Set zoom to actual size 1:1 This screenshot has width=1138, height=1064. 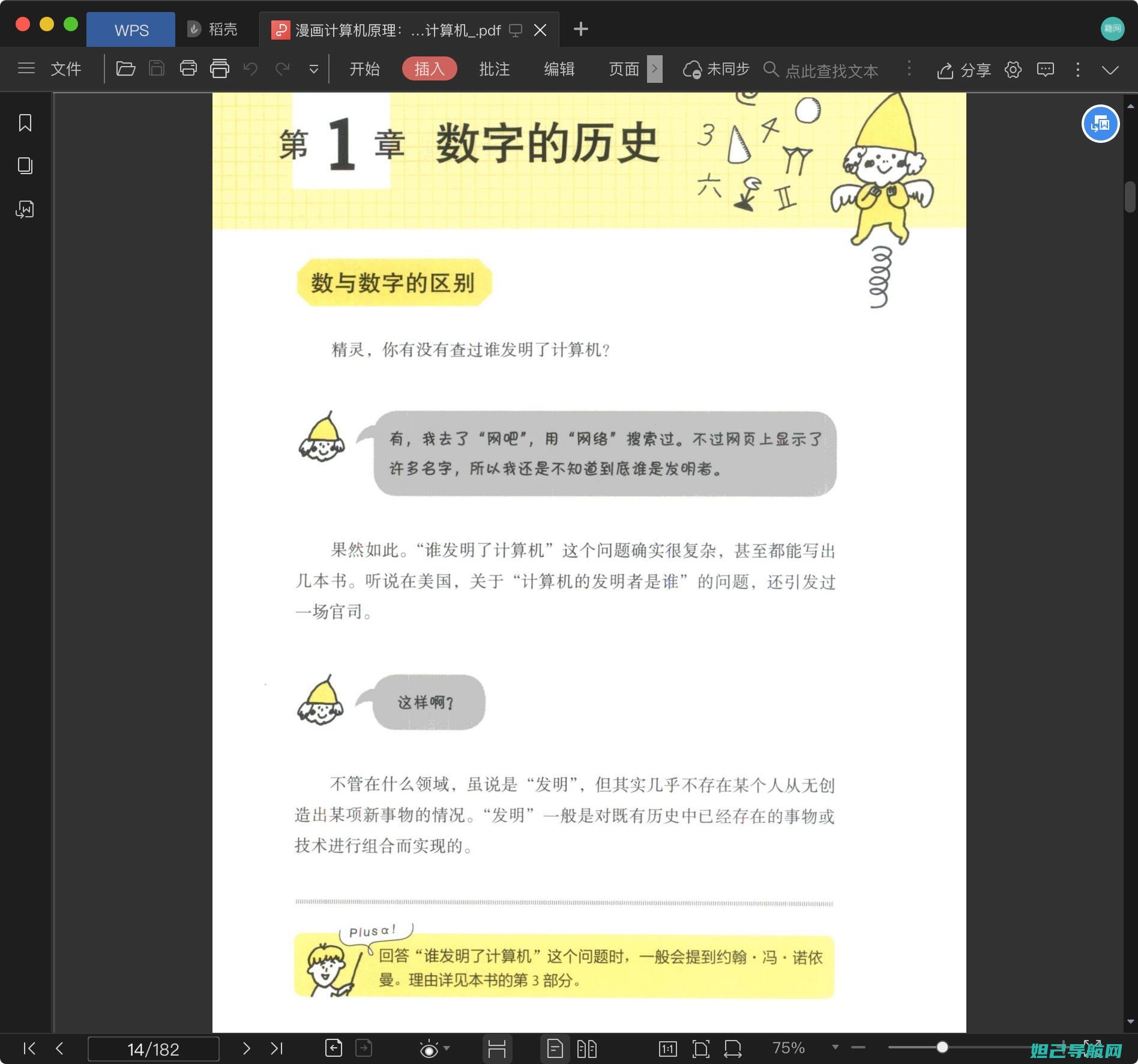(668, 1049)
